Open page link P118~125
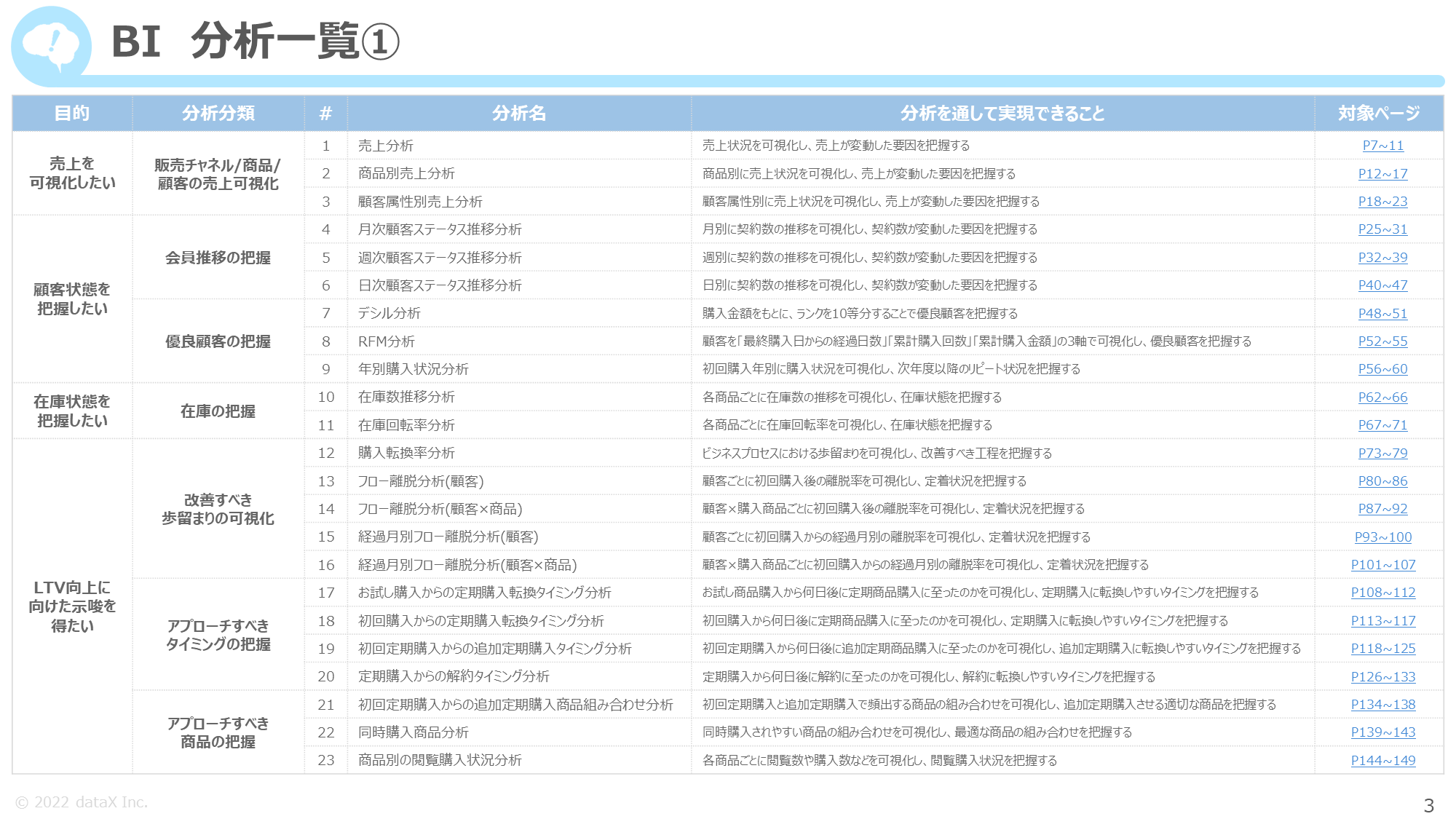This screenshot has height=819, width=1456. (1382, 649)
